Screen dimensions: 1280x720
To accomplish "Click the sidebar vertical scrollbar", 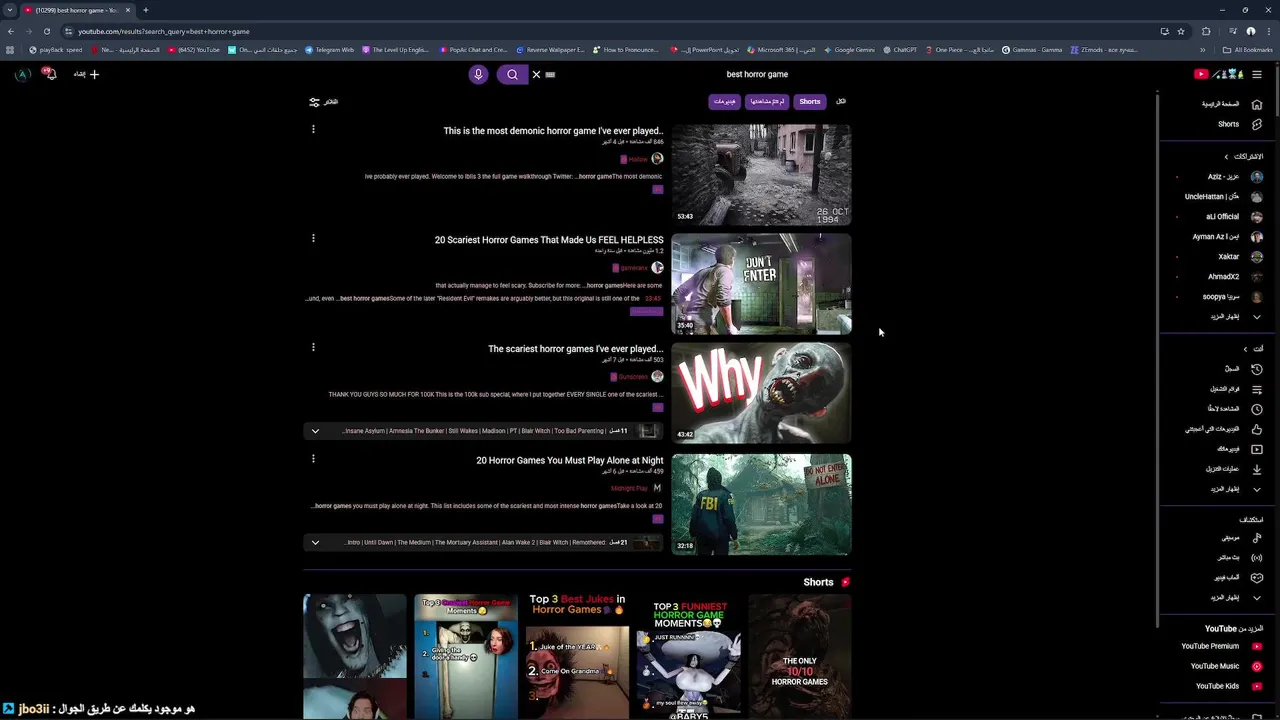I will point(1158,360).
